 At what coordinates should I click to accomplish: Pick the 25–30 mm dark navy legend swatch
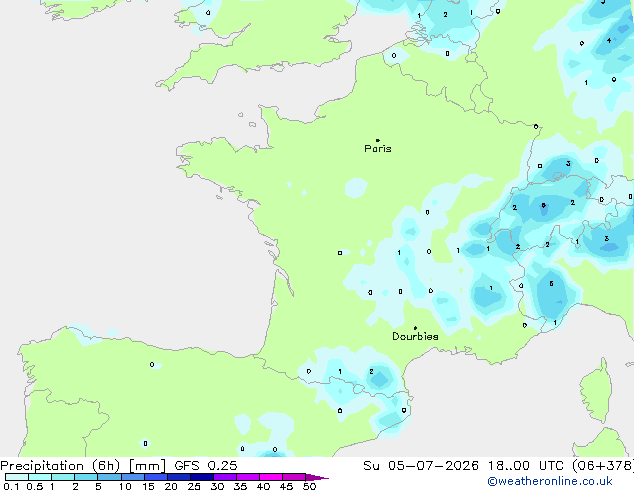[x=202, y=477]
